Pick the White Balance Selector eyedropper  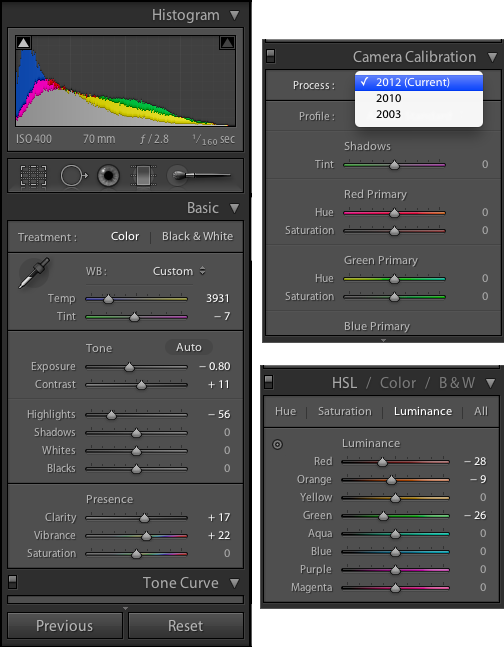[x=34, y=273]
